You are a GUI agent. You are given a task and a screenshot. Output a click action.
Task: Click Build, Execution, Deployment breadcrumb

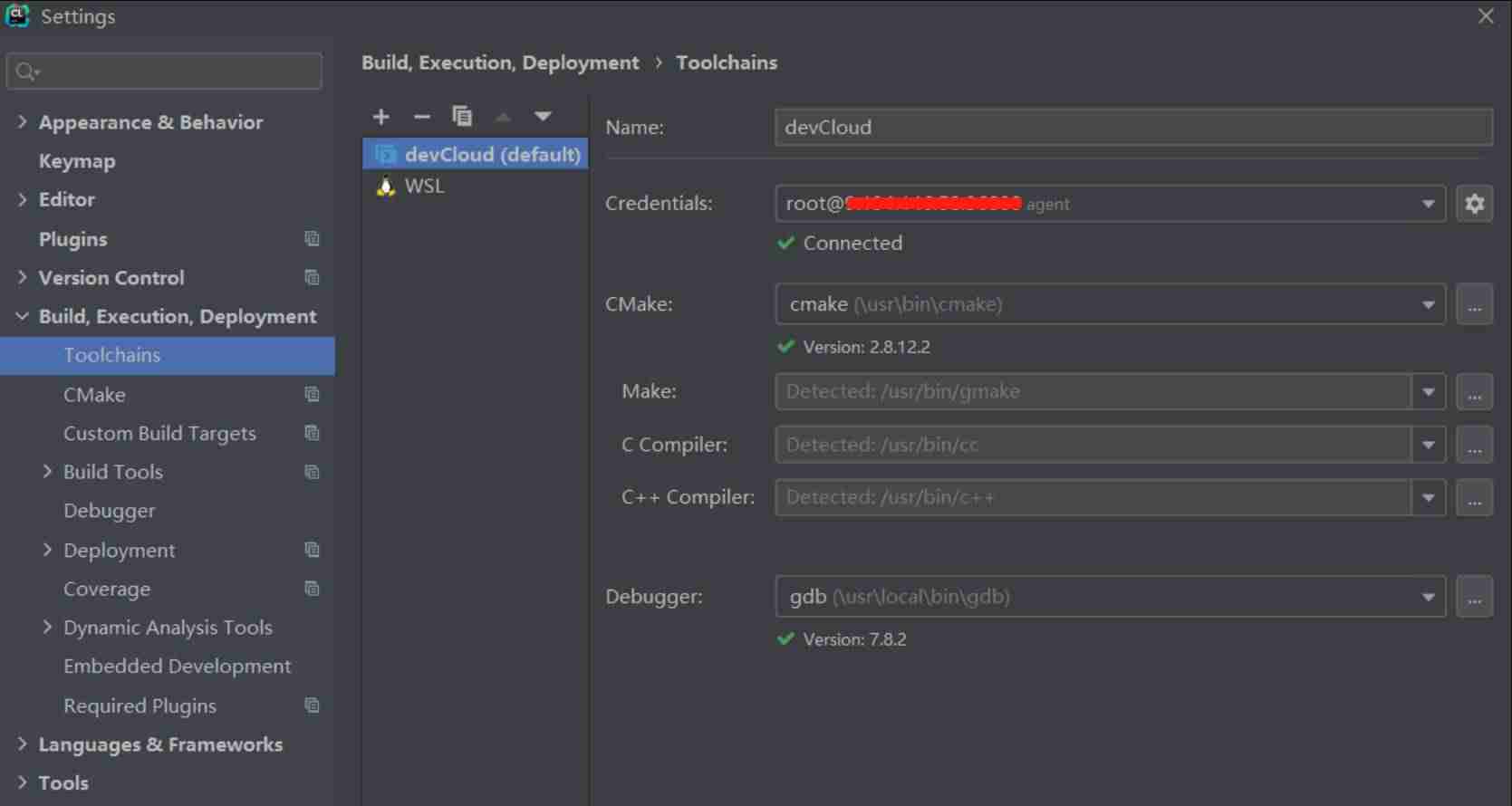pyautogui.click(x=500, y=62)
